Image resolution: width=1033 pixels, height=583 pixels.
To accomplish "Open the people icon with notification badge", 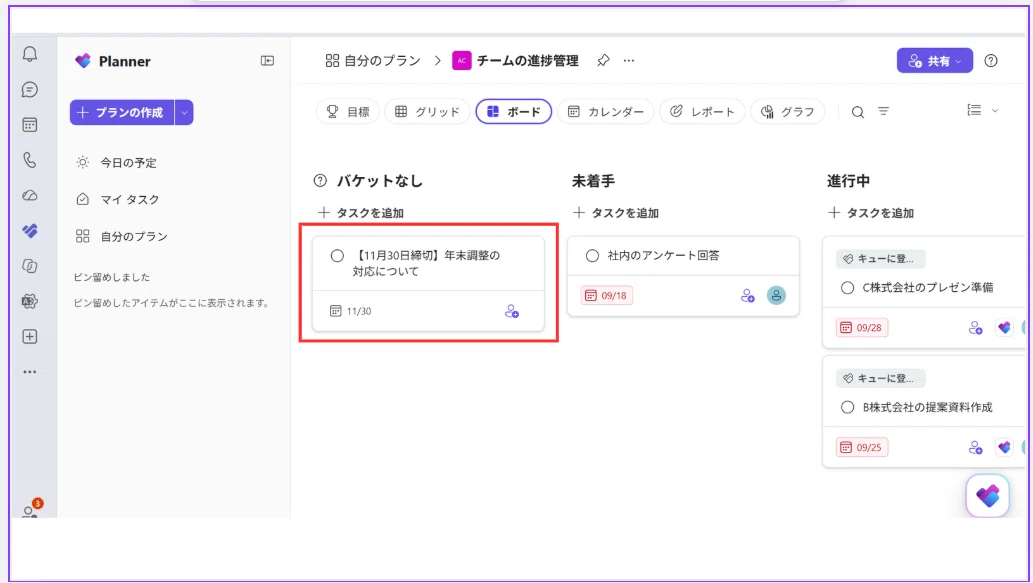I will [30, 509].
